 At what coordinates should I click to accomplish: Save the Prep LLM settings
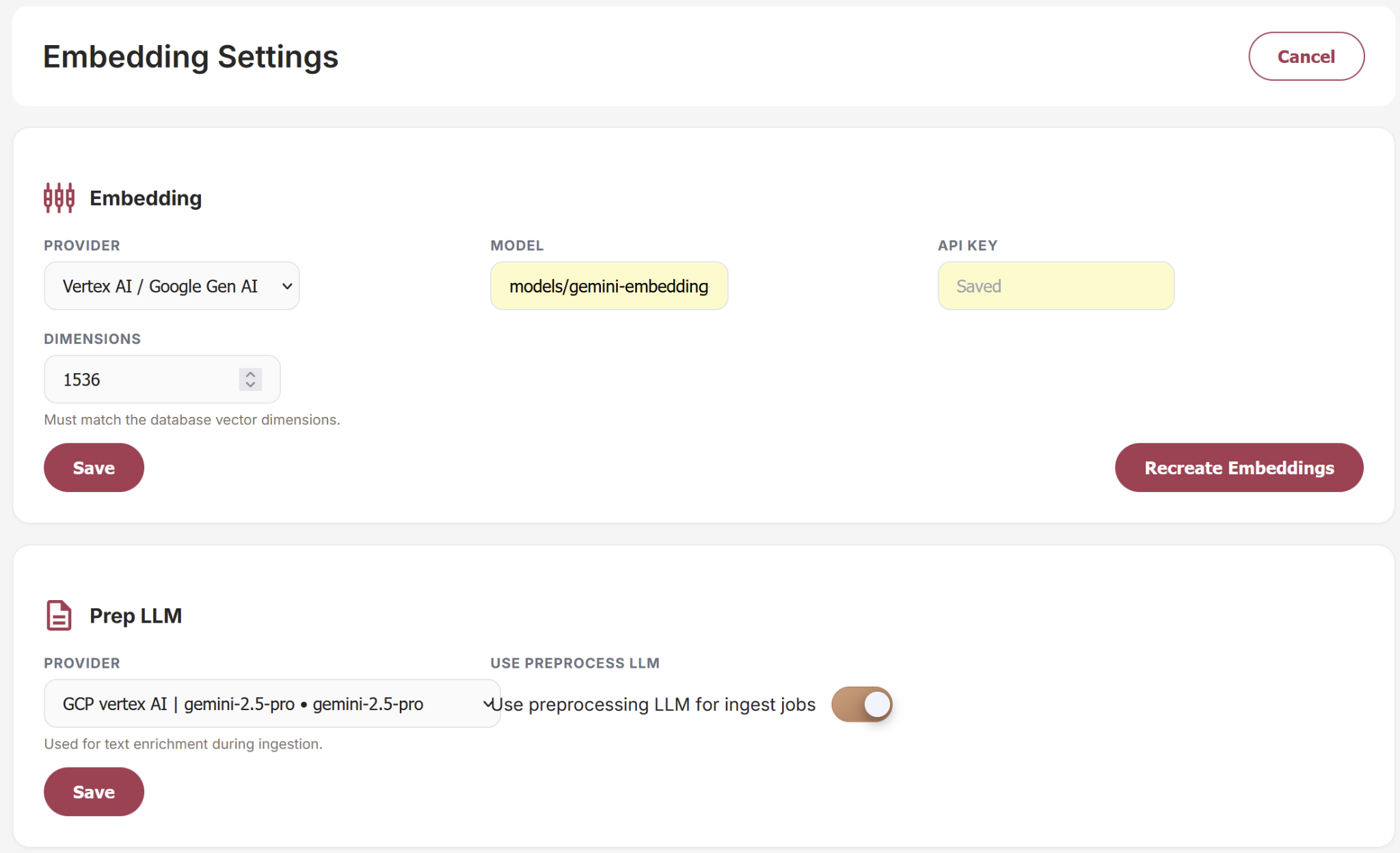[94, 791]
